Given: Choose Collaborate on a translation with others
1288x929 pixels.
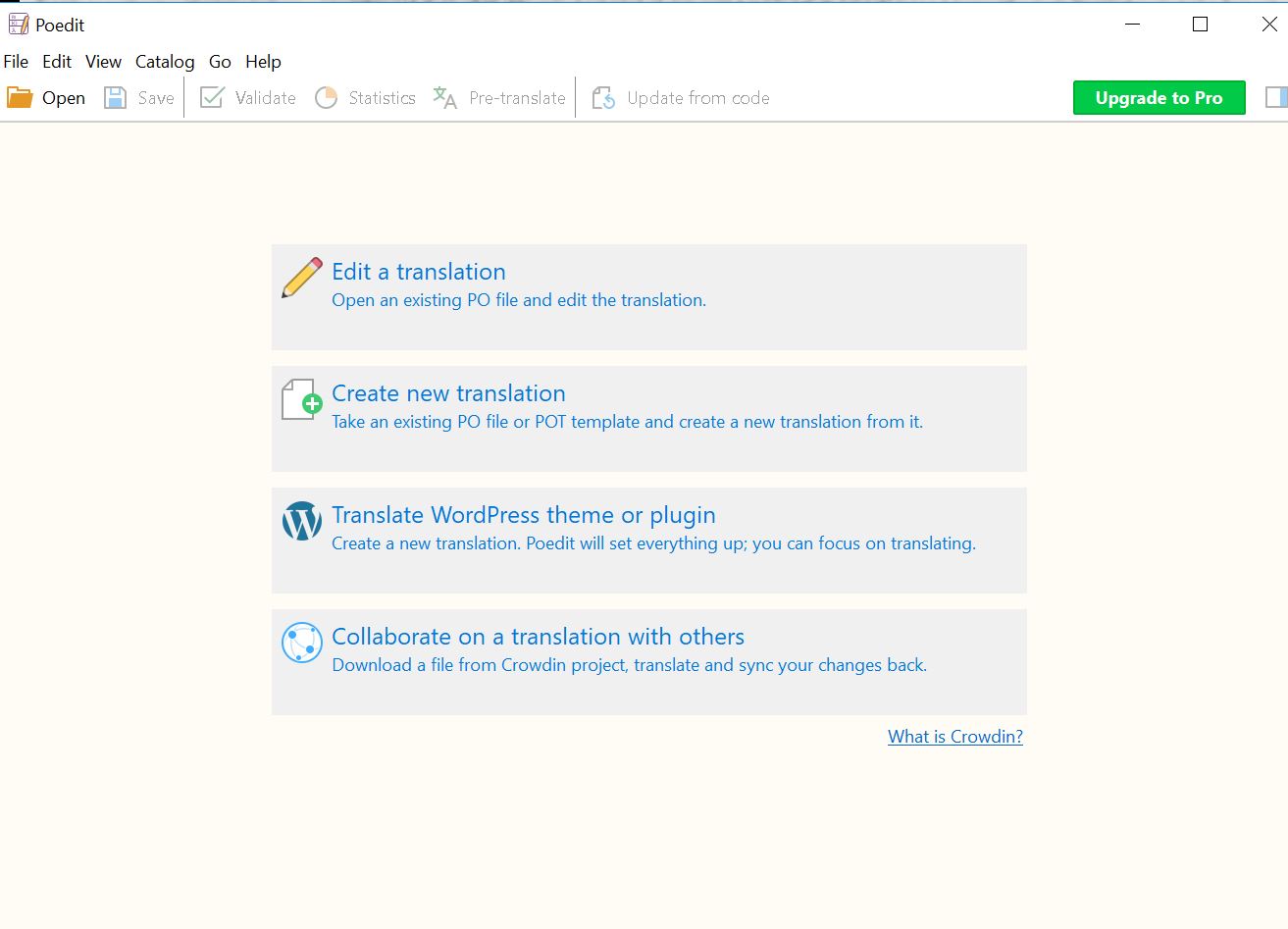Looking at the screenshot, I should 538,637.
